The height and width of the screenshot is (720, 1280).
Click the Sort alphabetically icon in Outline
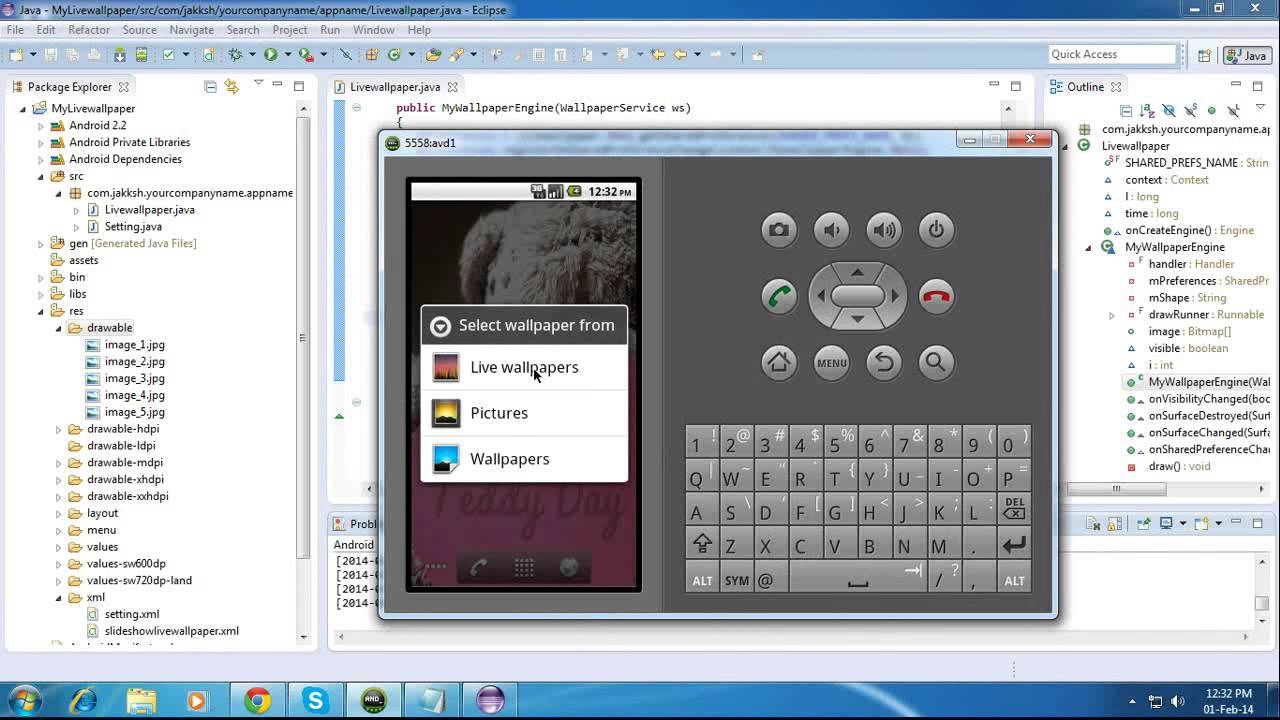pos(1149,111)
